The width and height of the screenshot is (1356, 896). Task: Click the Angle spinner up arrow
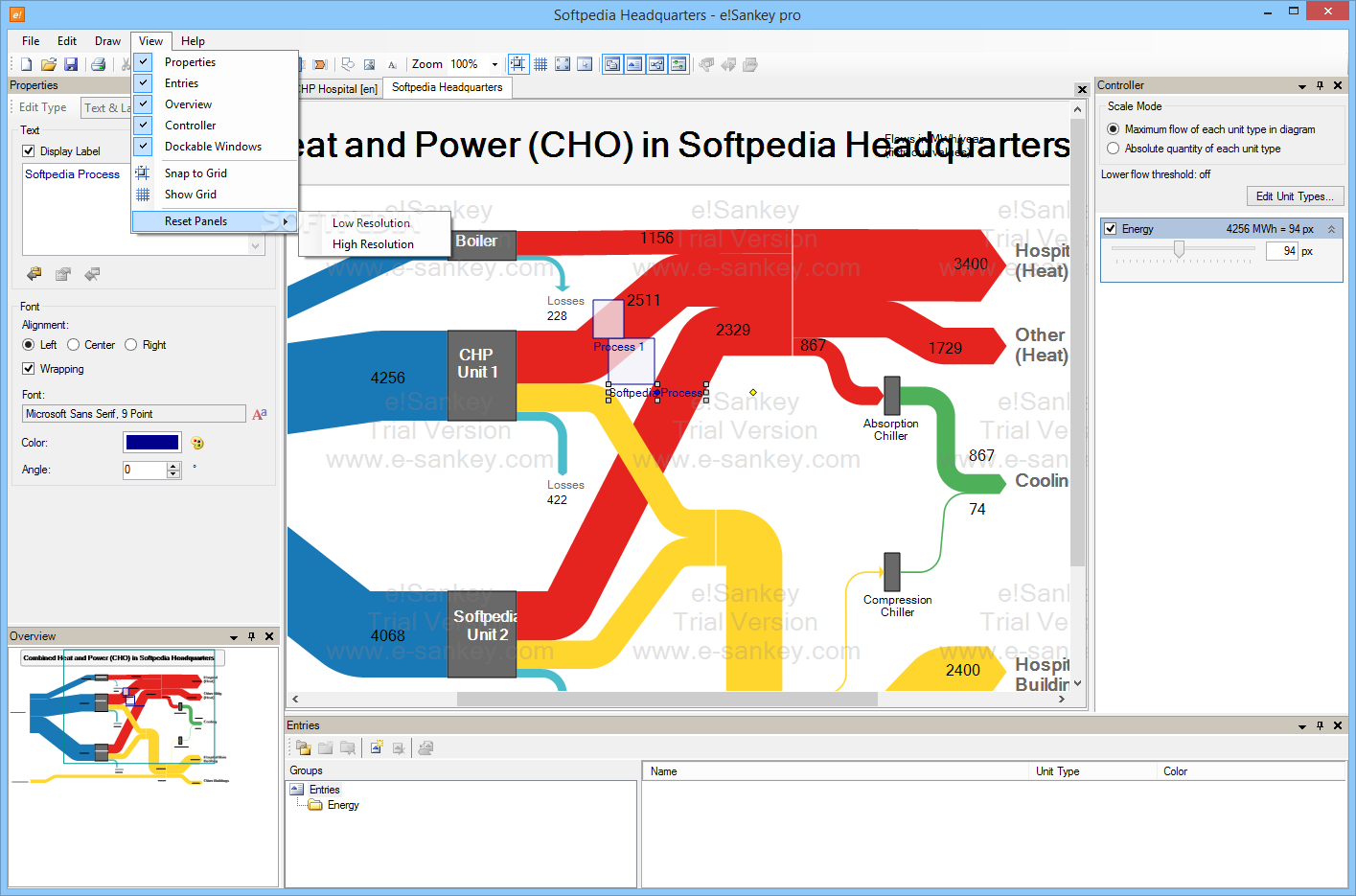coord(173,466)
